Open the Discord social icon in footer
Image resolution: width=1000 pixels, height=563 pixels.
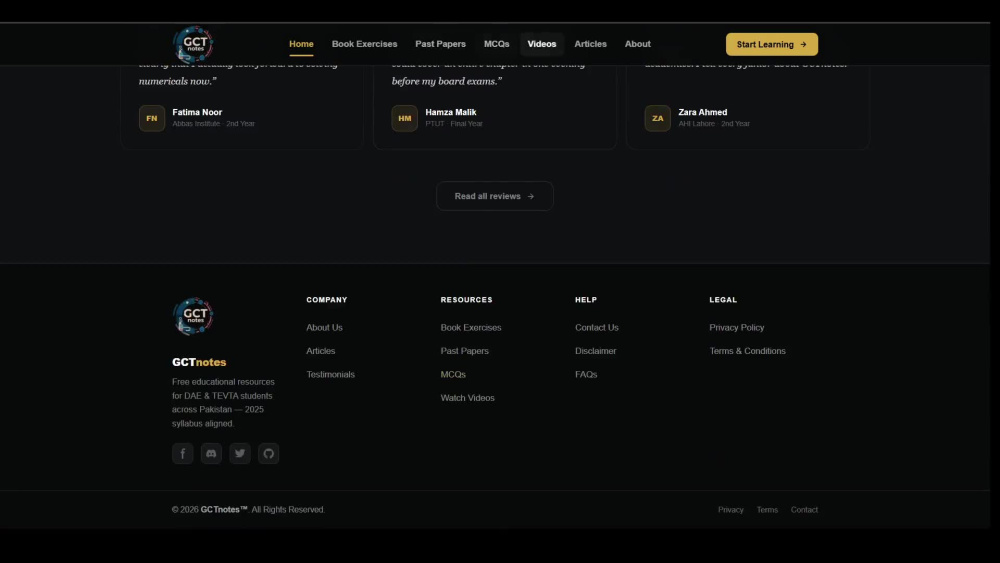click(211, 453)
